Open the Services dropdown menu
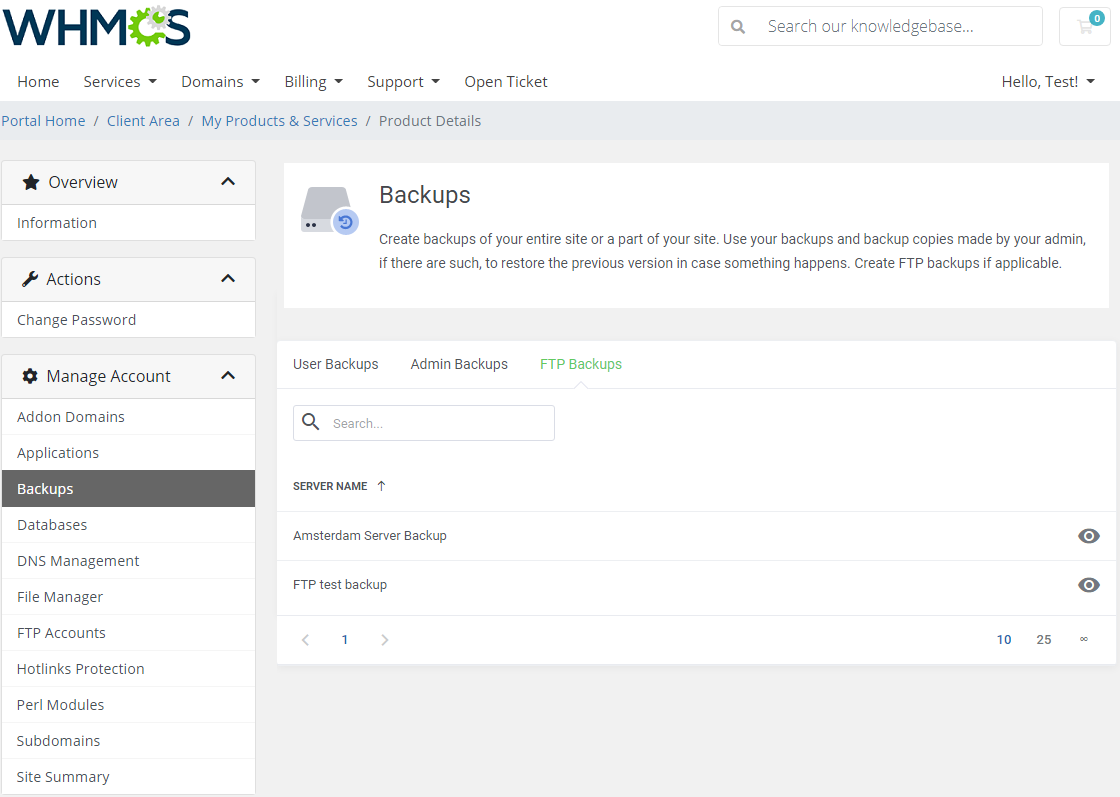The width and height of the screenshot is (1120, 797). point(120,82)
